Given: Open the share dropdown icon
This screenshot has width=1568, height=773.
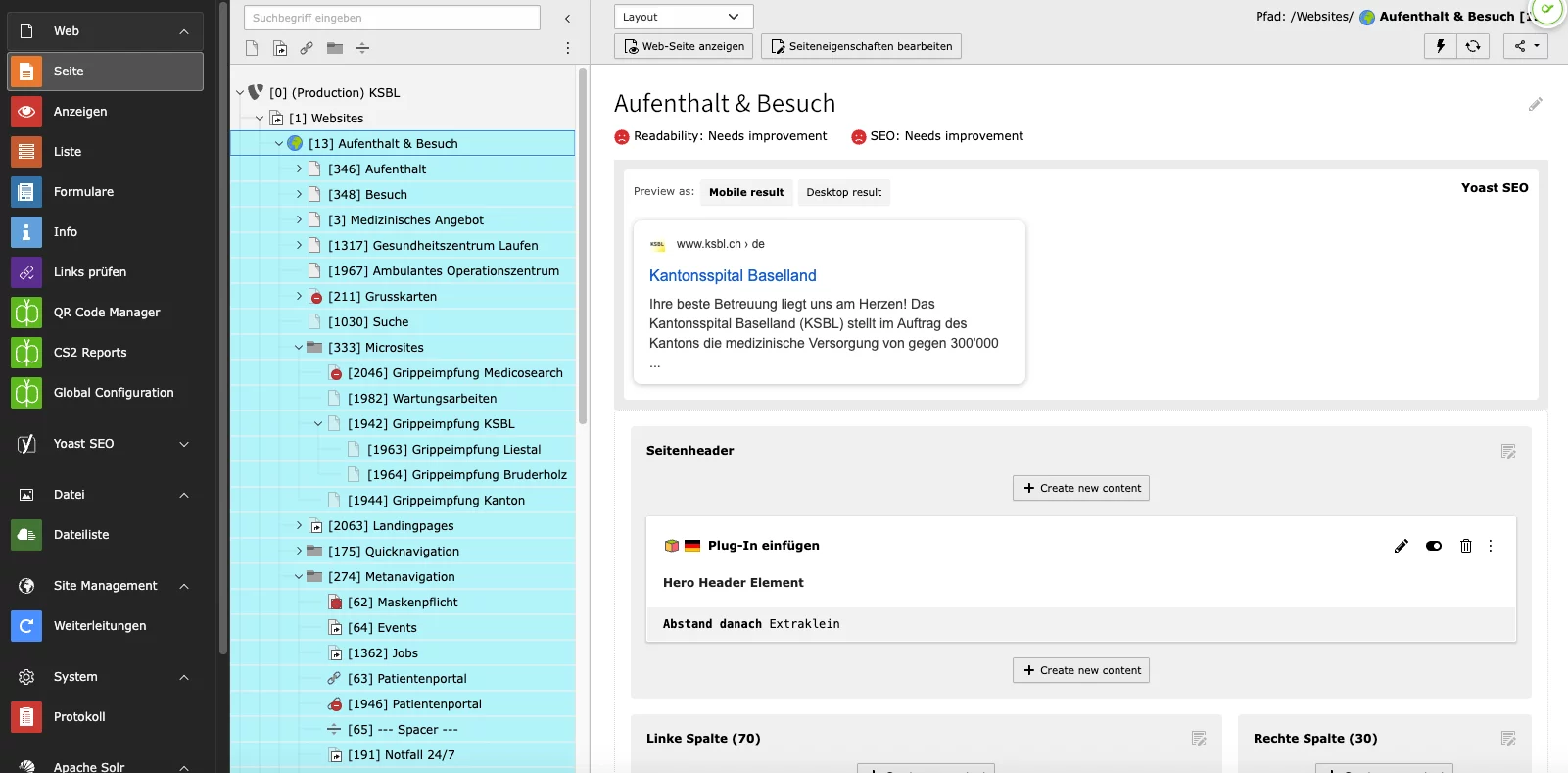Looking at the screenshot, I should 1525,46.
